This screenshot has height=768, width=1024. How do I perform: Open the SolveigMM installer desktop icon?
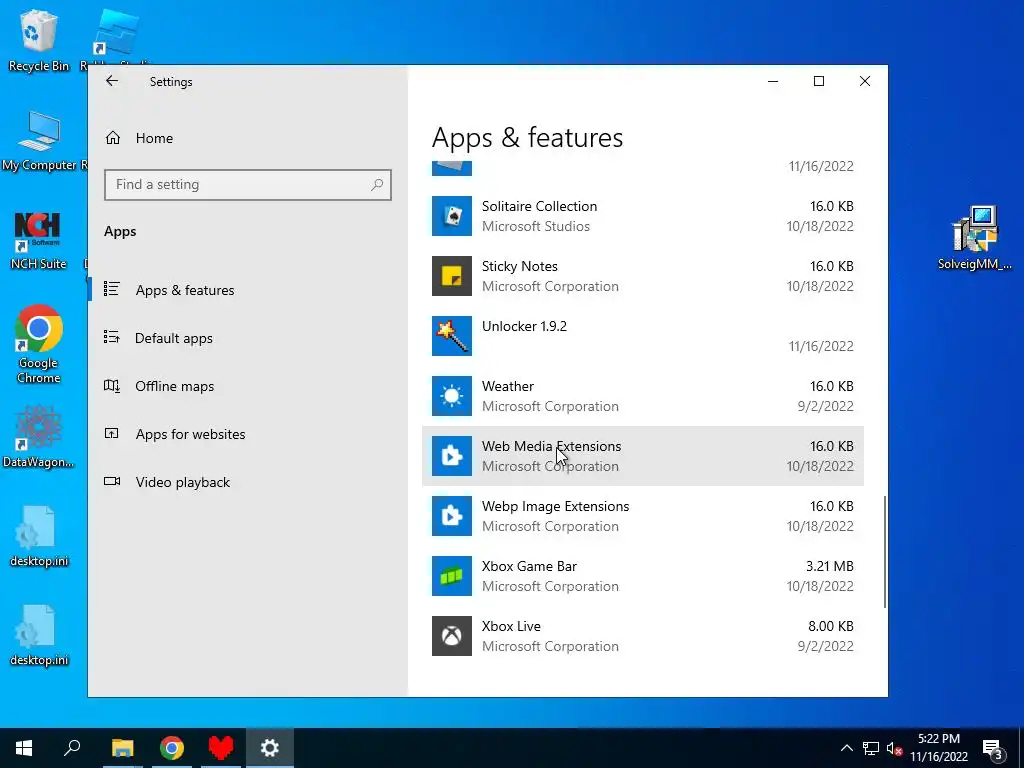[x=974, y=238]
